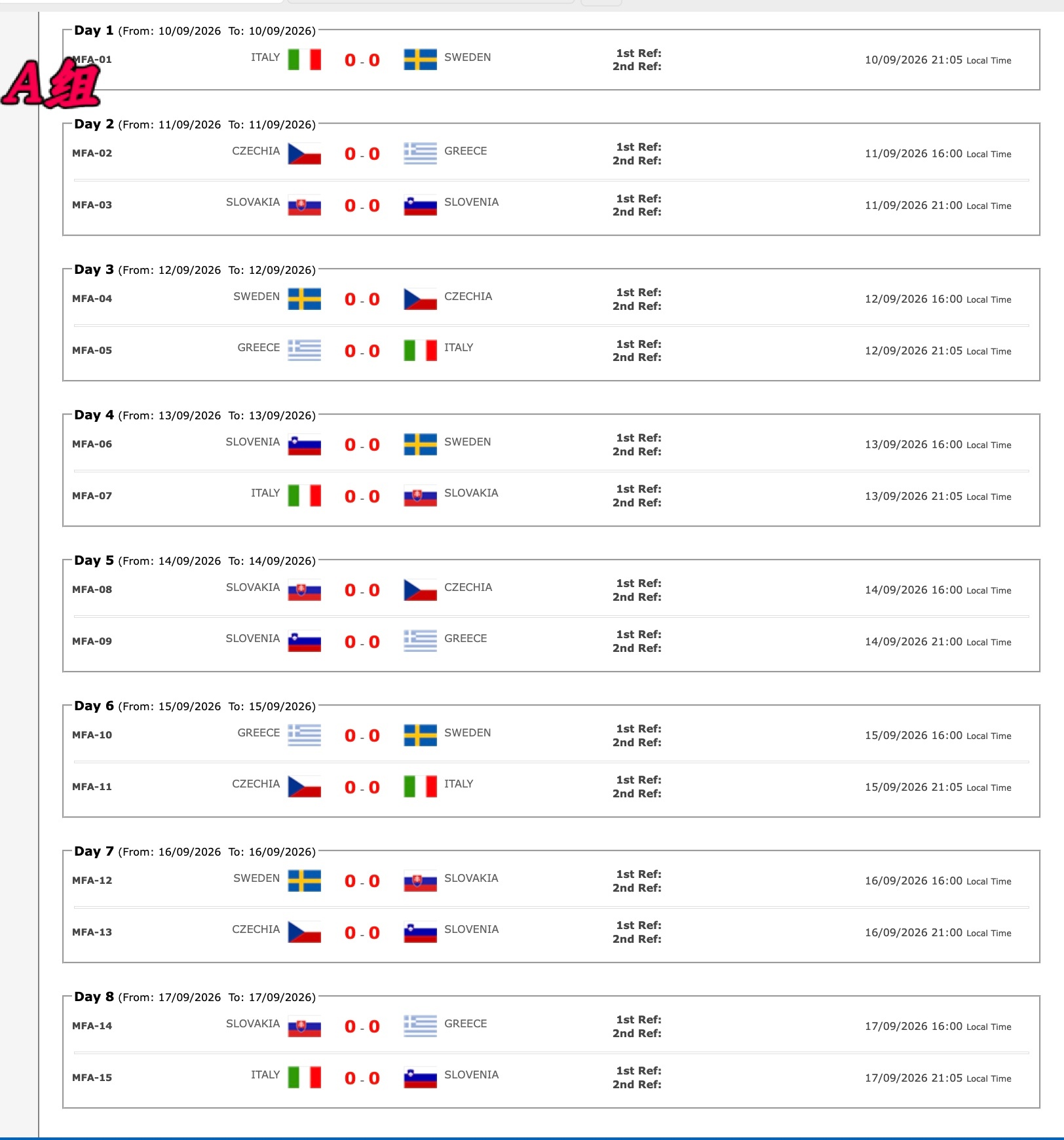The image size is (1064, 1140).
Task: Click the Czechia flag in match MFA-02
Action: (305, 153)
